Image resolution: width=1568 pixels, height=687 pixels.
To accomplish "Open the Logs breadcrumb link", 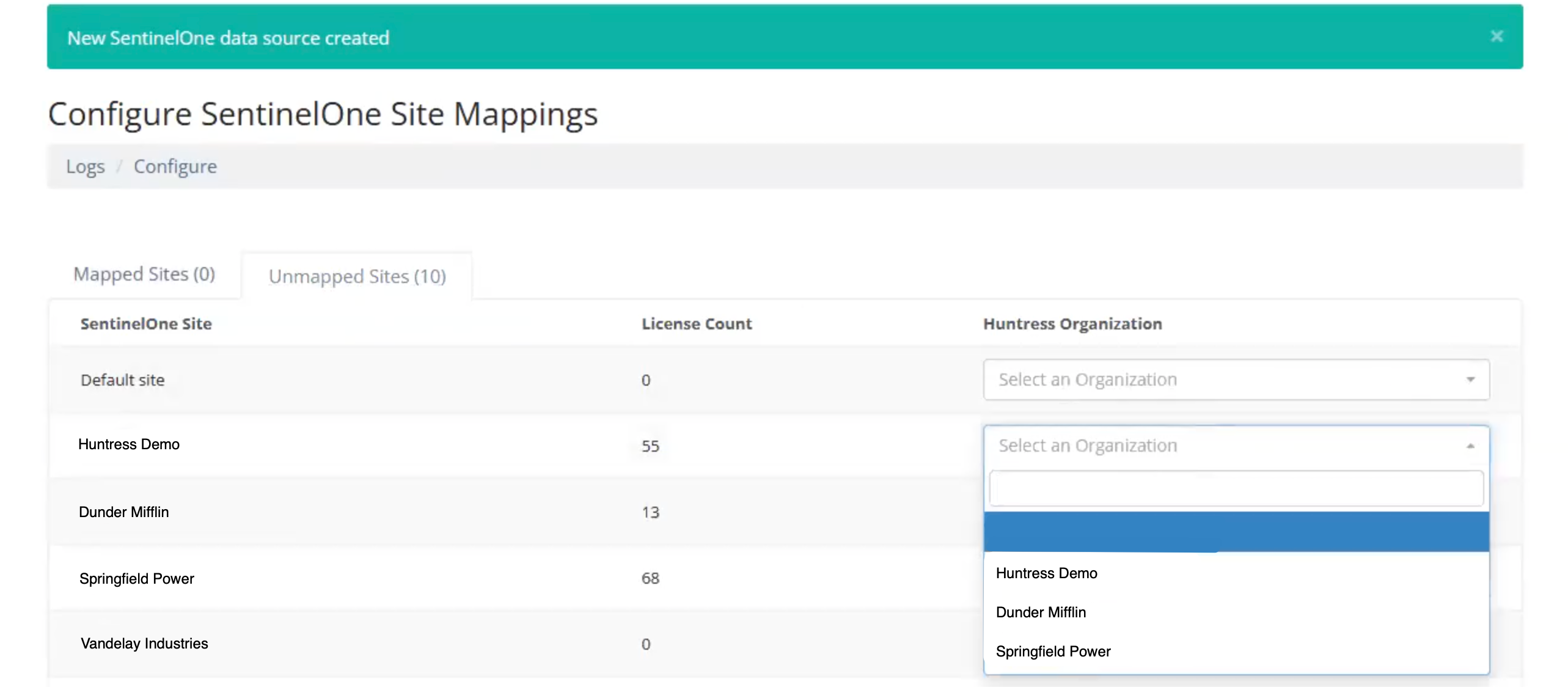I will pyautogui.click(x=86, y=166).
